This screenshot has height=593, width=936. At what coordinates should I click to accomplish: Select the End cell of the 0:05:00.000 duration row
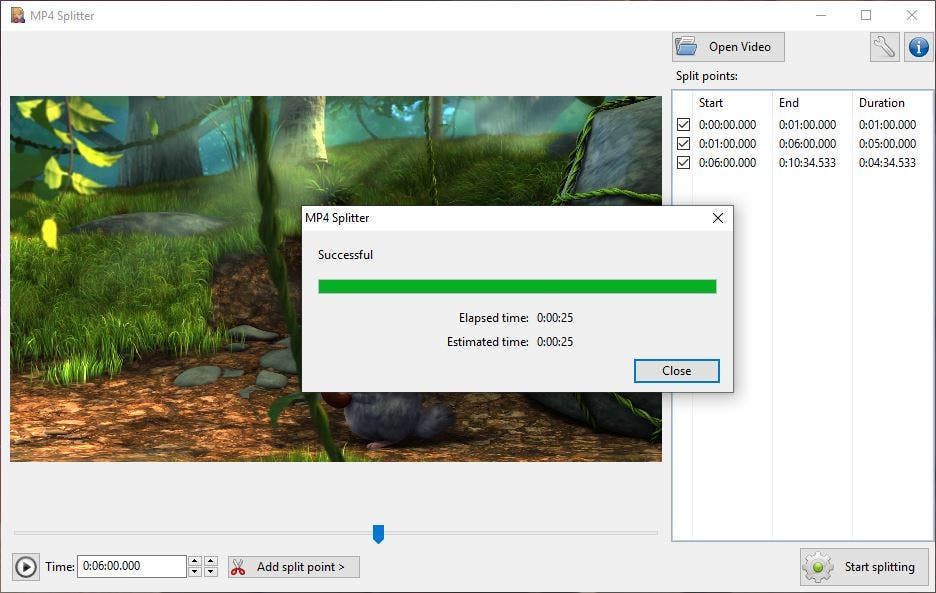[807, 144]
